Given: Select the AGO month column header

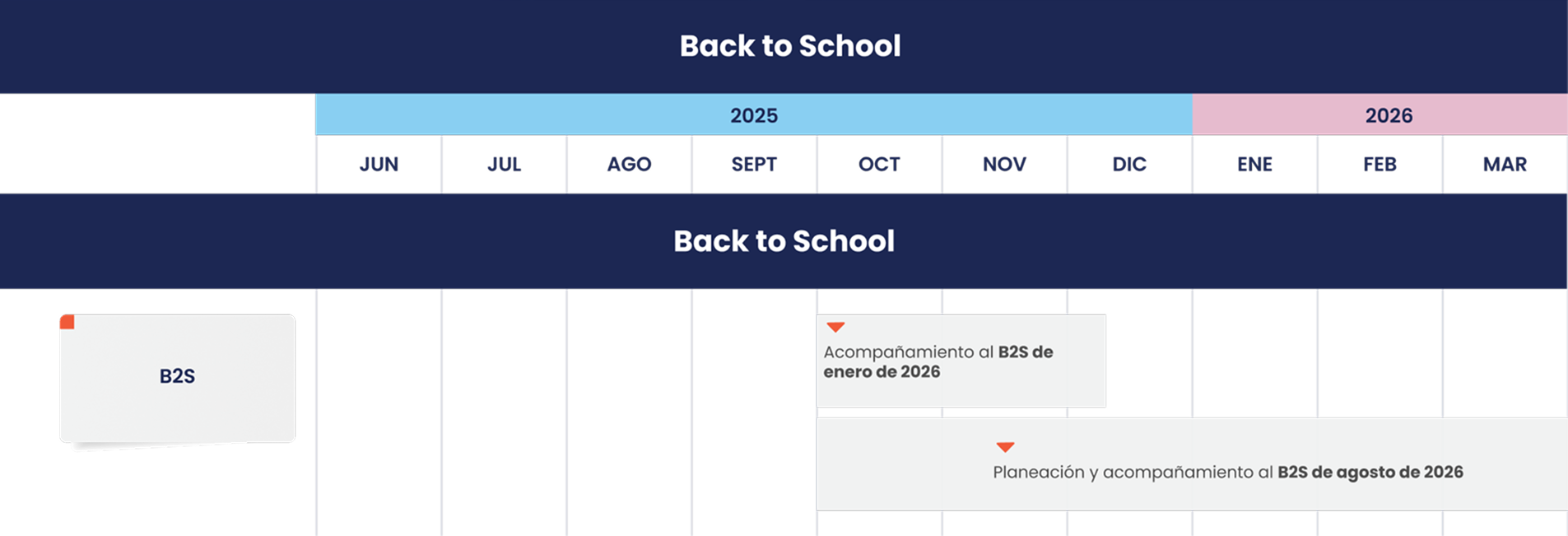Looking at the screenshot, I should 629,165.
